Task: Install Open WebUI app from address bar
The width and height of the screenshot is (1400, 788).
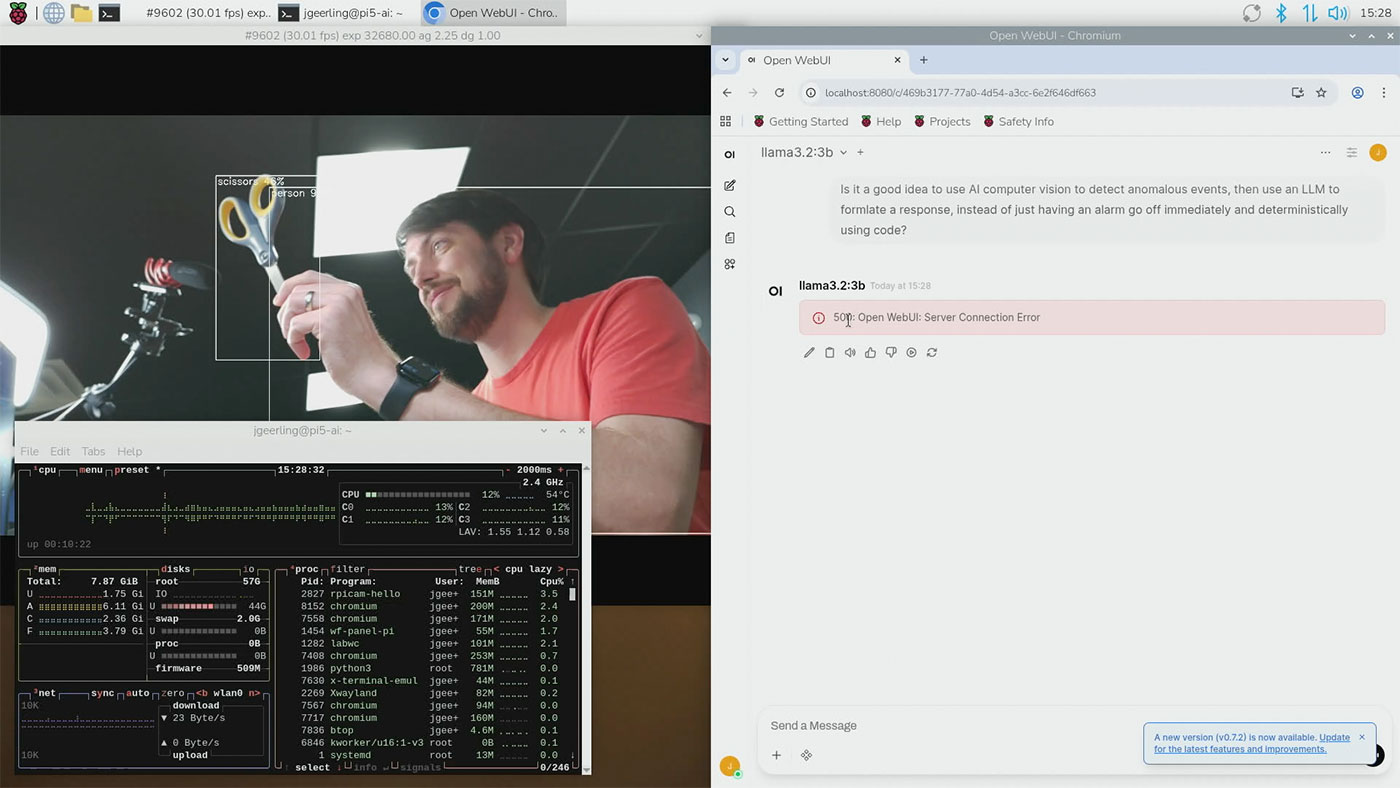Action: click(x=1297, y=93)
